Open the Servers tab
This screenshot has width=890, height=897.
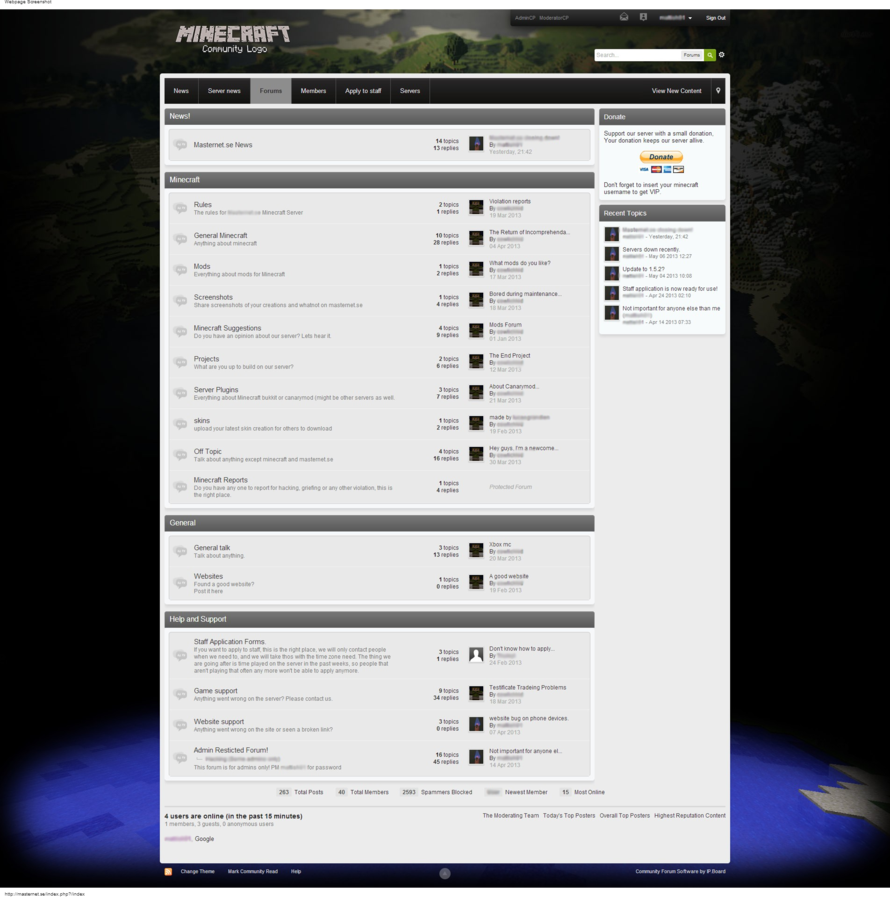point(410,91)
